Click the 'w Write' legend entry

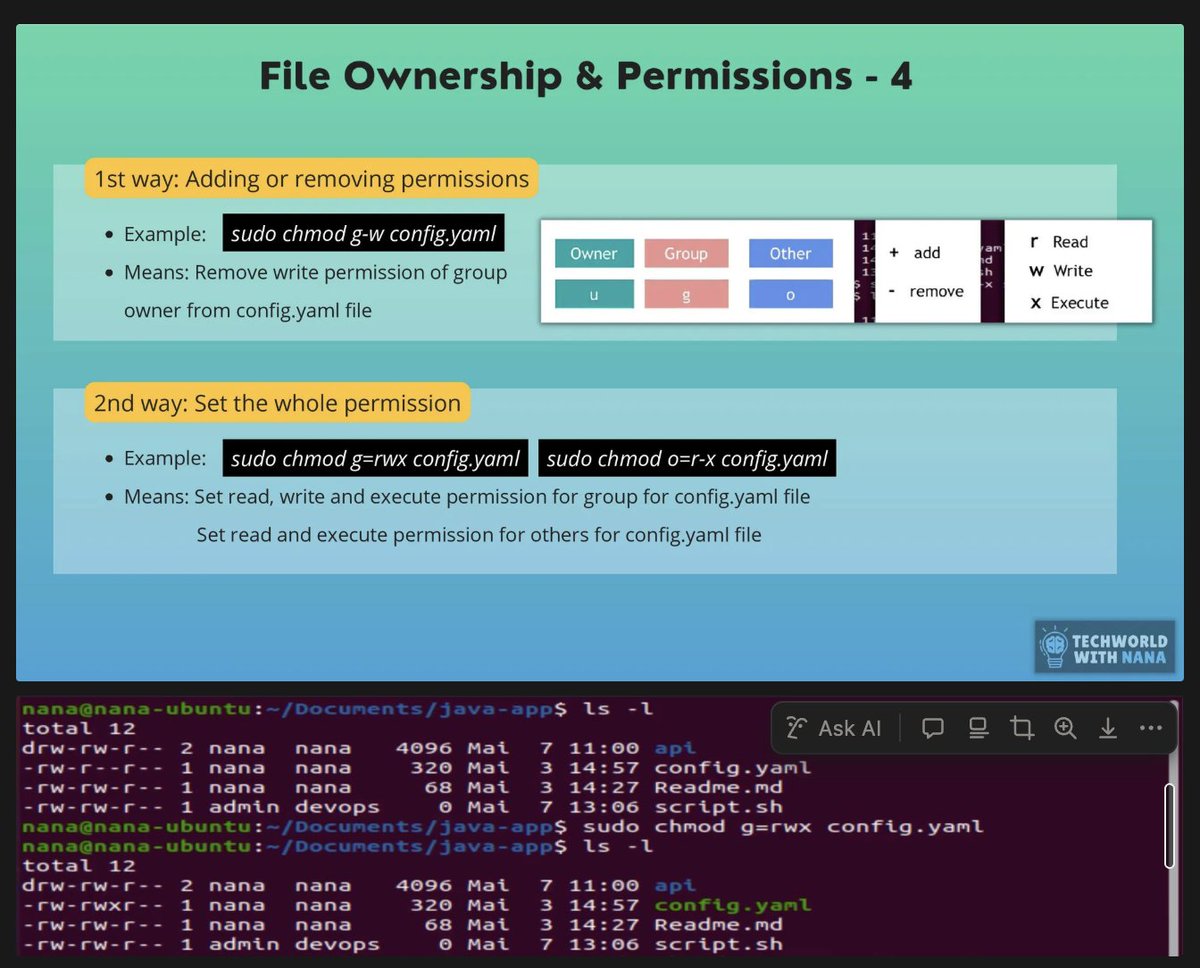pyautogui.click(x=1061, y=271)
